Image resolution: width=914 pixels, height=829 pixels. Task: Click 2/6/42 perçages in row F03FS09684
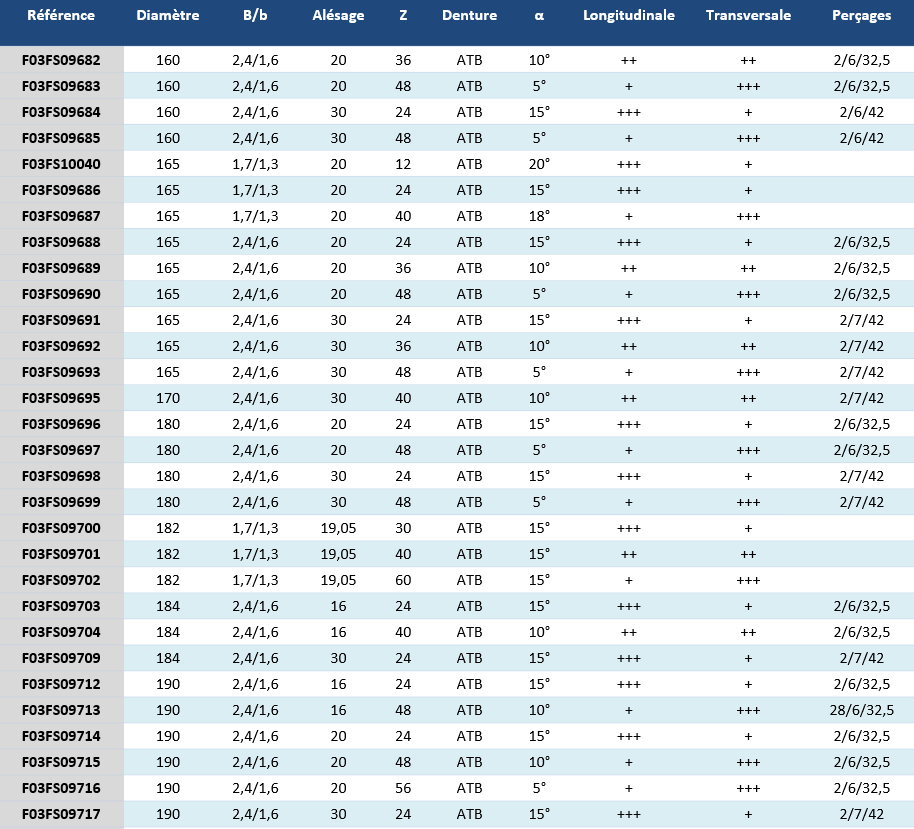point(862,113)
